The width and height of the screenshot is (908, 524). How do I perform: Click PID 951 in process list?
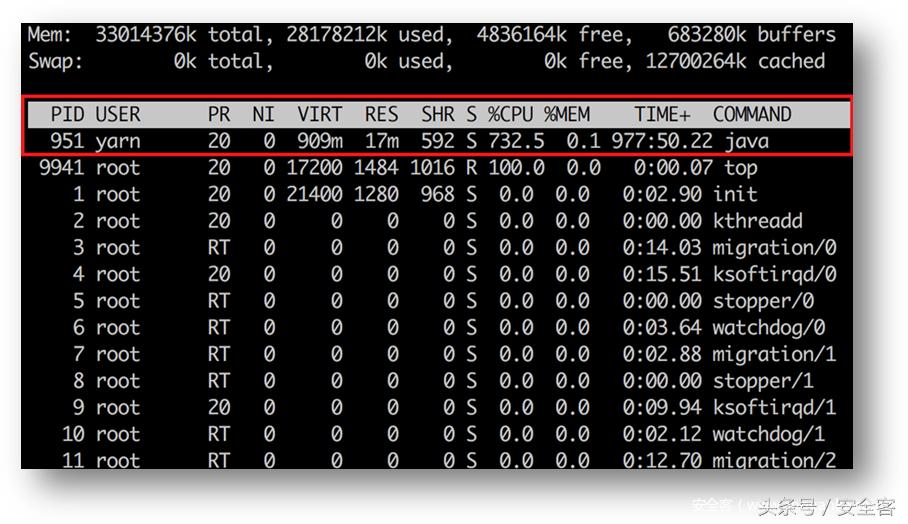[x=67, y=141]
